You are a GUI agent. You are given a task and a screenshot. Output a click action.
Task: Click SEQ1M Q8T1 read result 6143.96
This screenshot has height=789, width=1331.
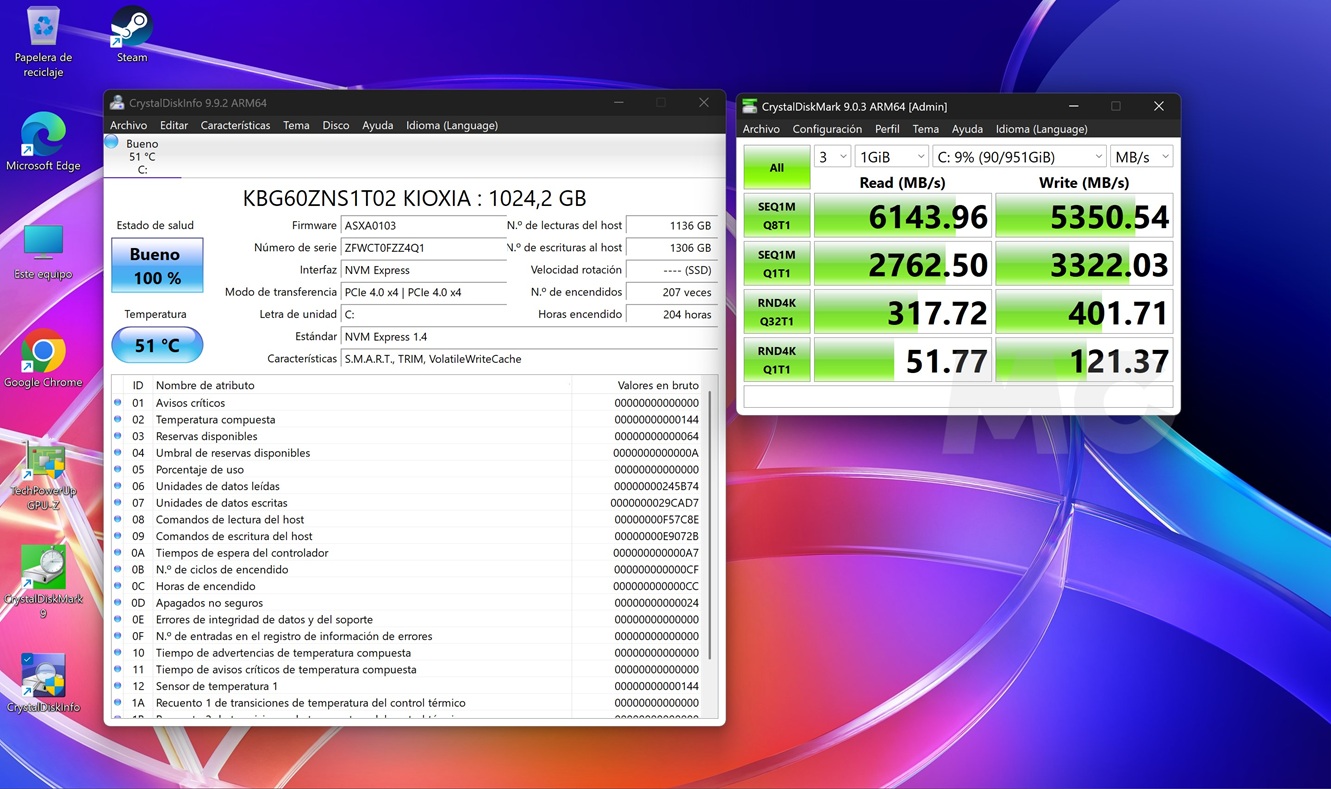tap(903, 216)
